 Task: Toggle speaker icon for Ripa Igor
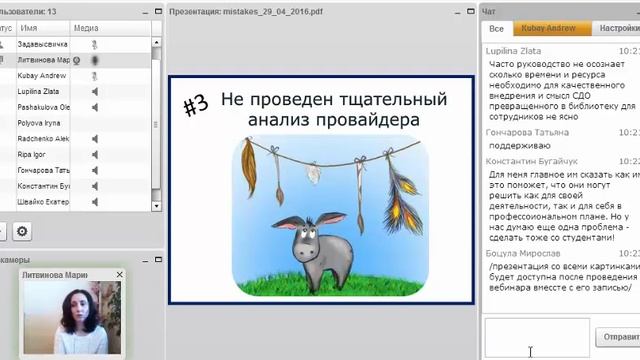pyautogui.click(x=95, y=155)
